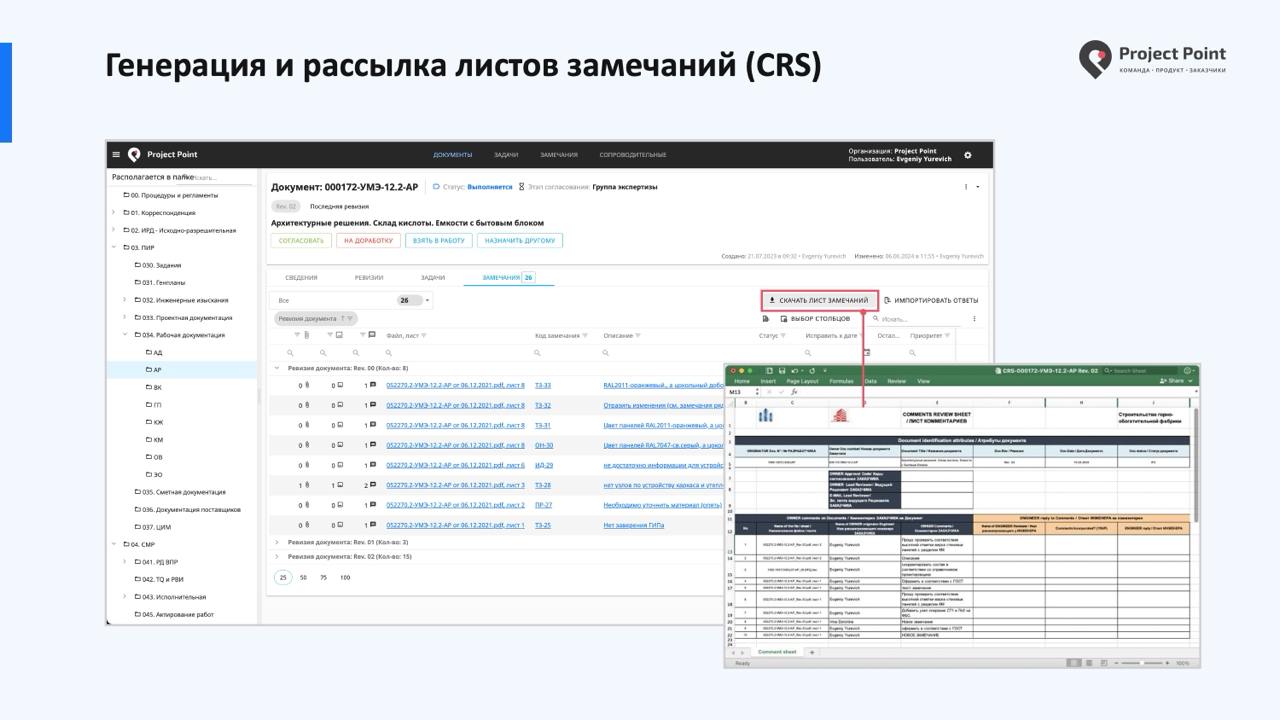Click the fx insert function icon
Screen dimensions: 1280x720
(x=794, y=391)
